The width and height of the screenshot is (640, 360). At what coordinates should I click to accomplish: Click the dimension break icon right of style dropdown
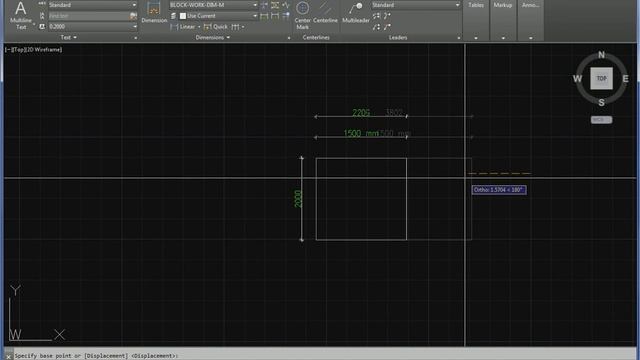(264, 5)
